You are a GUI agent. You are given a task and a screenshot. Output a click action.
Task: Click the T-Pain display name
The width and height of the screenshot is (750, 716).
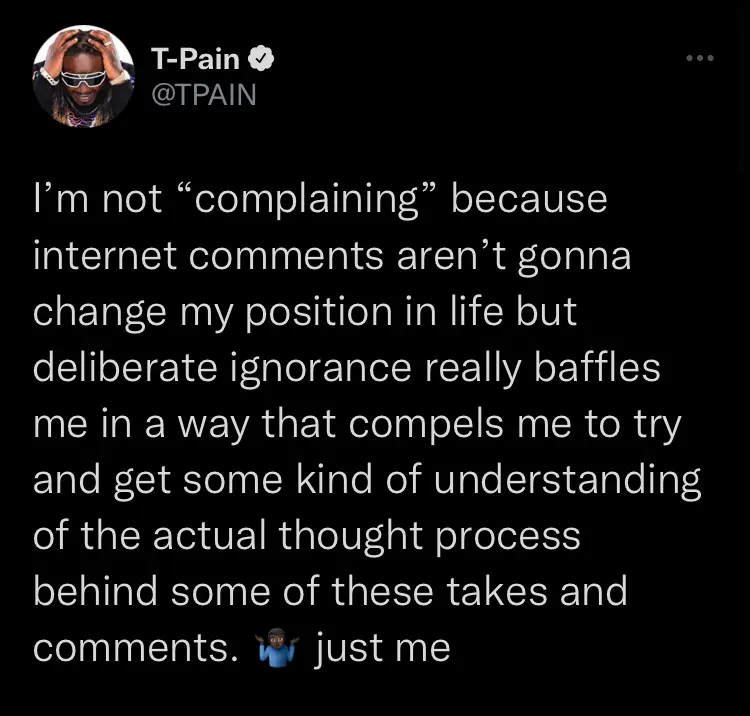pyautogui.click(x=195, y=59)
